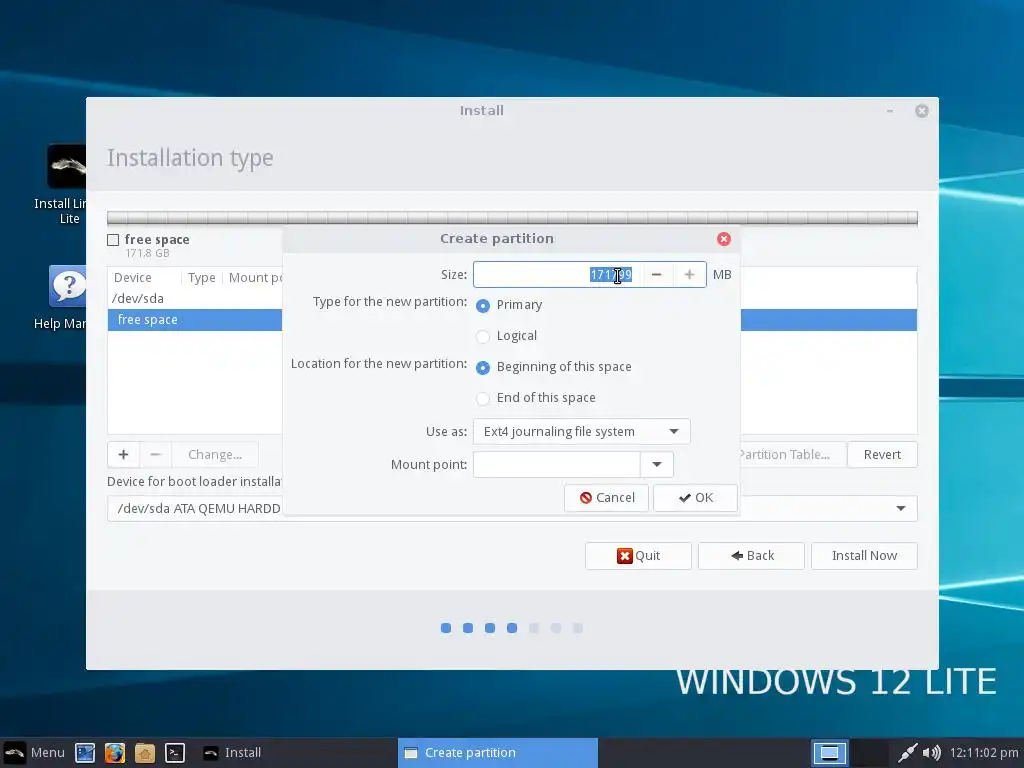Launch Firefox from the taskbar
Screen dimensions: 1024x768
pyautogui.click(x=115, y=753)
